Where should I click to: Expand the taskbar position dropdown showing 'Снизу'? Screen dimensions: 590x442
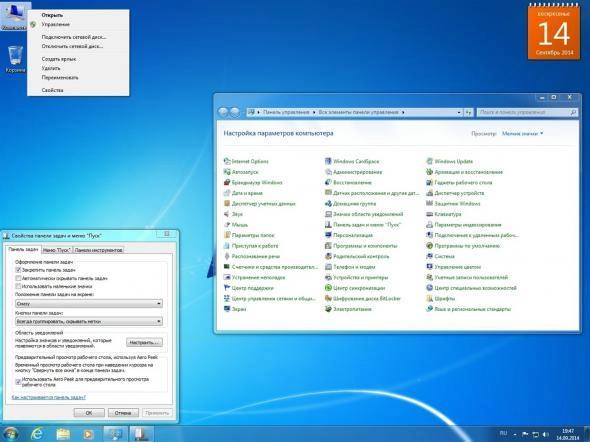(89, 303)
